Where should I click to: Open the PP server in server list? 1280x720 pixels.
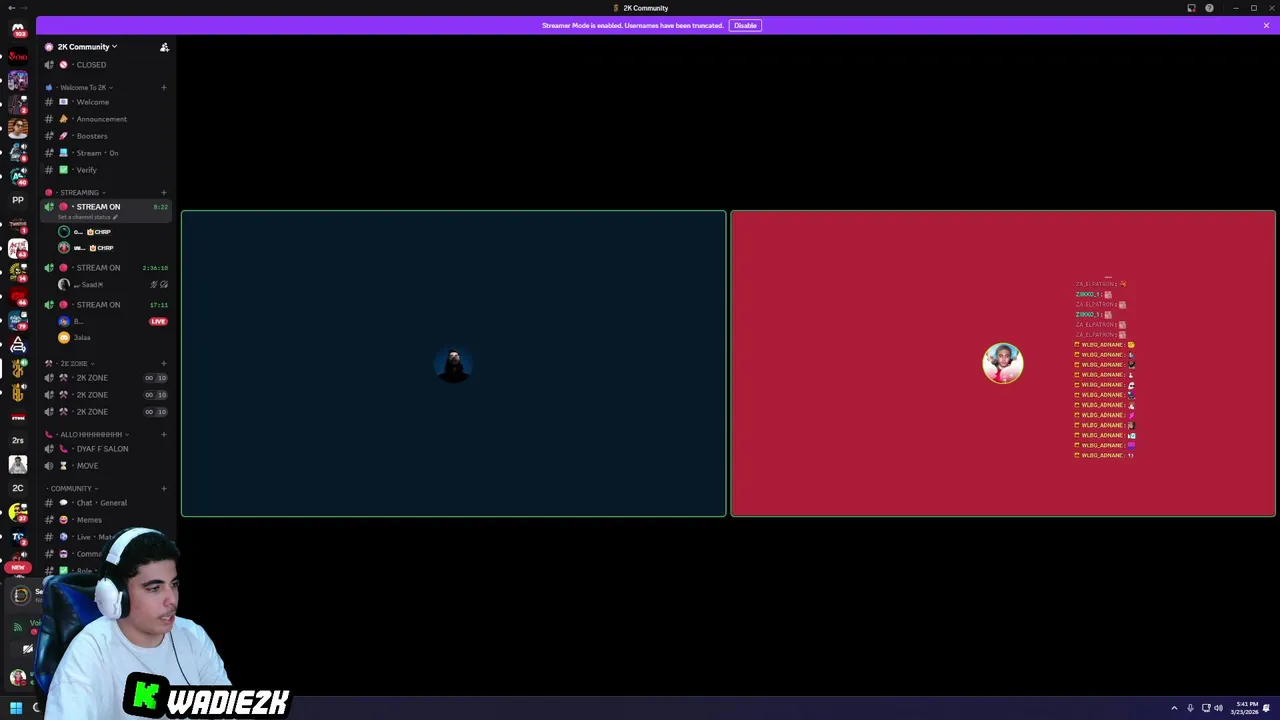pyautogui.click(x=18, y=200)
